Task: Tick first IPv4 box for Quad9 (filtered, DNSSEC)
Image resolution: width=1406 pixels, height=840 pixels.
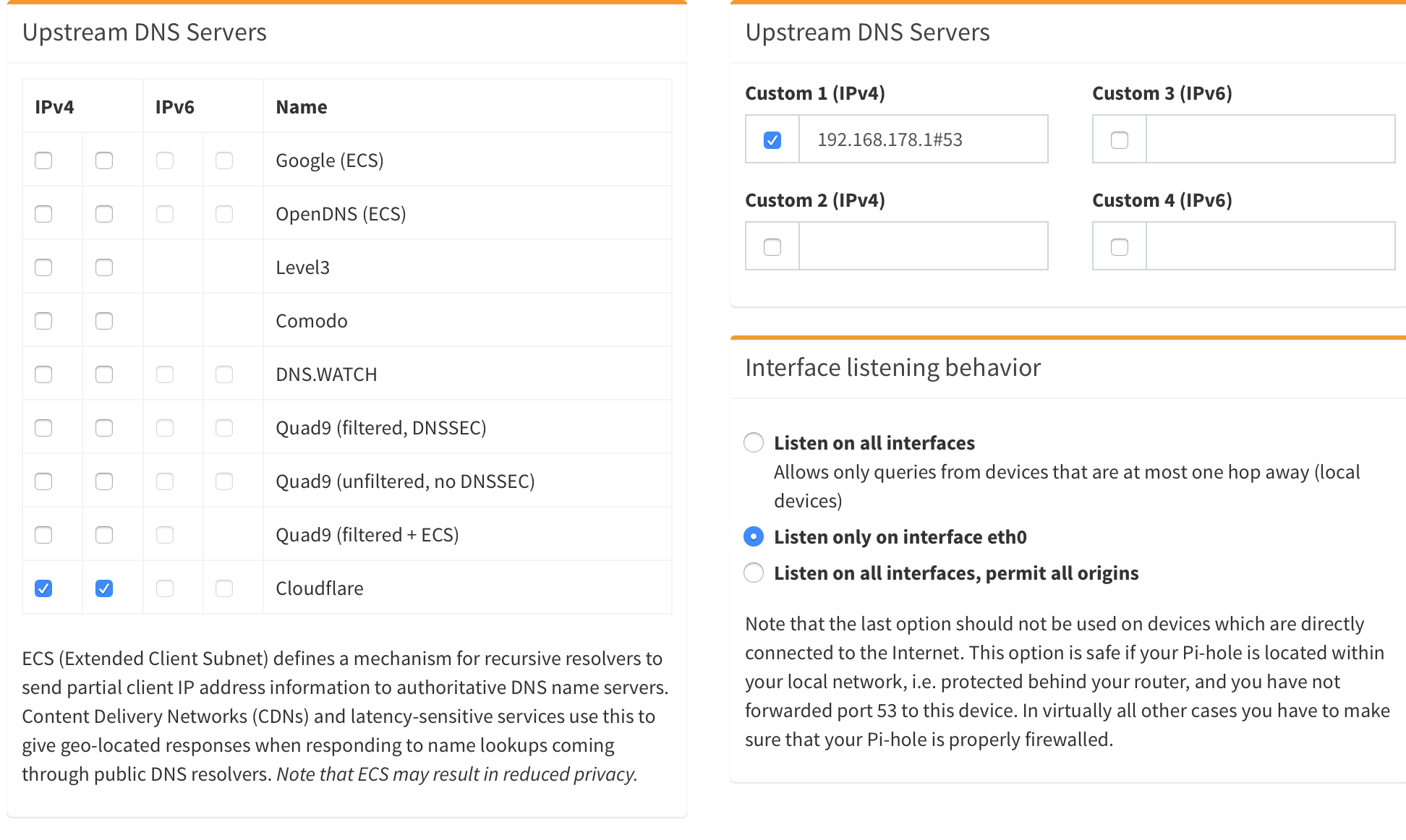Action: (x=43, y=427)
